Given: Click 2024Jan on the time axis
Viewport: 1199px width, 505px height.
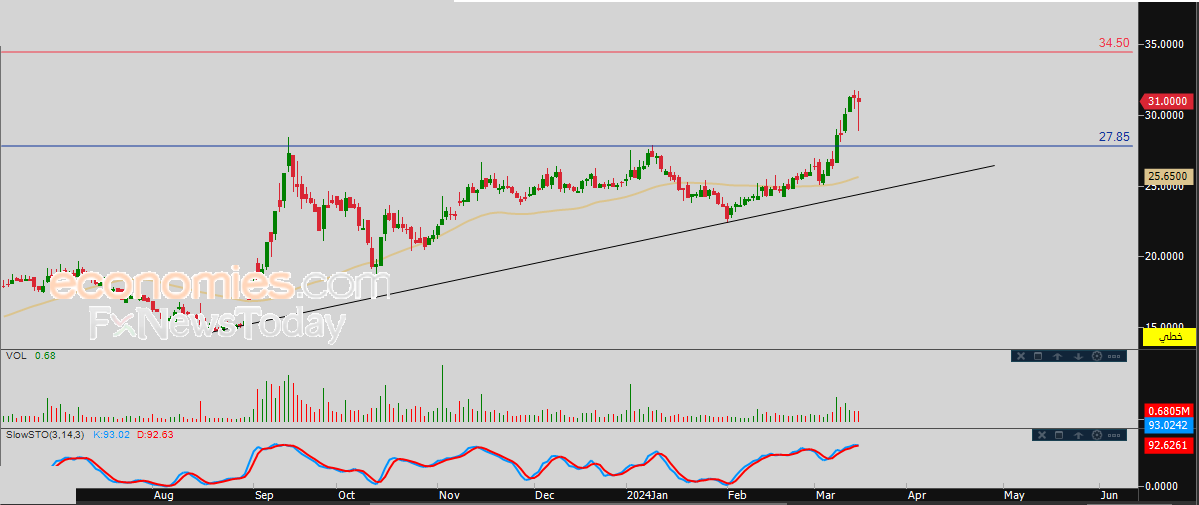Looking at the screenshot, I should pos(645,495).
